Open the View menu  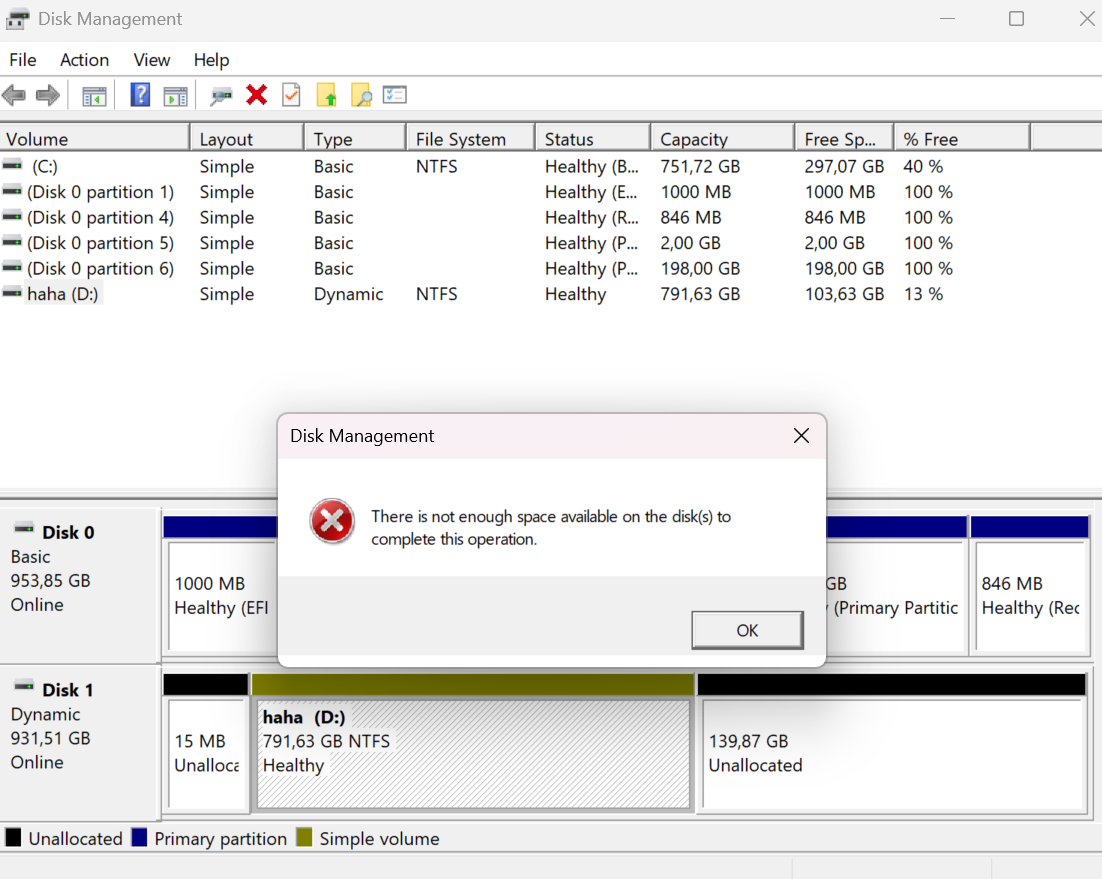tap(151, 60)
